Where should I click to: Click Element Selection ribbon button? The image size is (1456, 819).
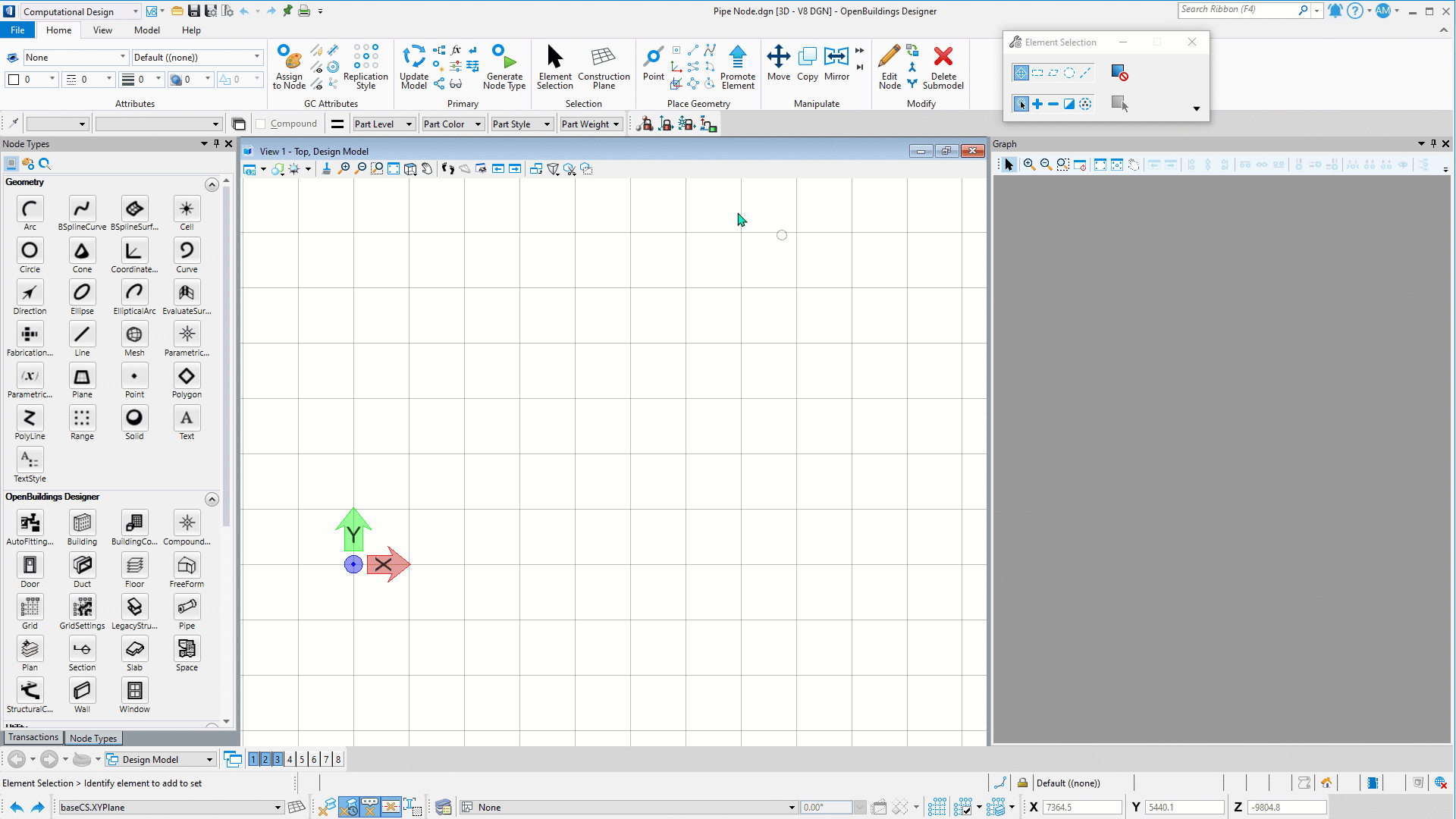pos(555,67)
